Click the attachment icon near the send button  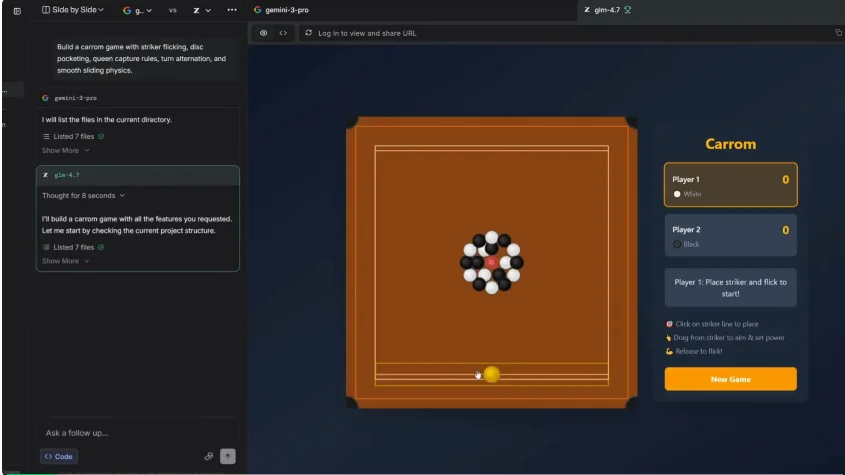(209, 456)
